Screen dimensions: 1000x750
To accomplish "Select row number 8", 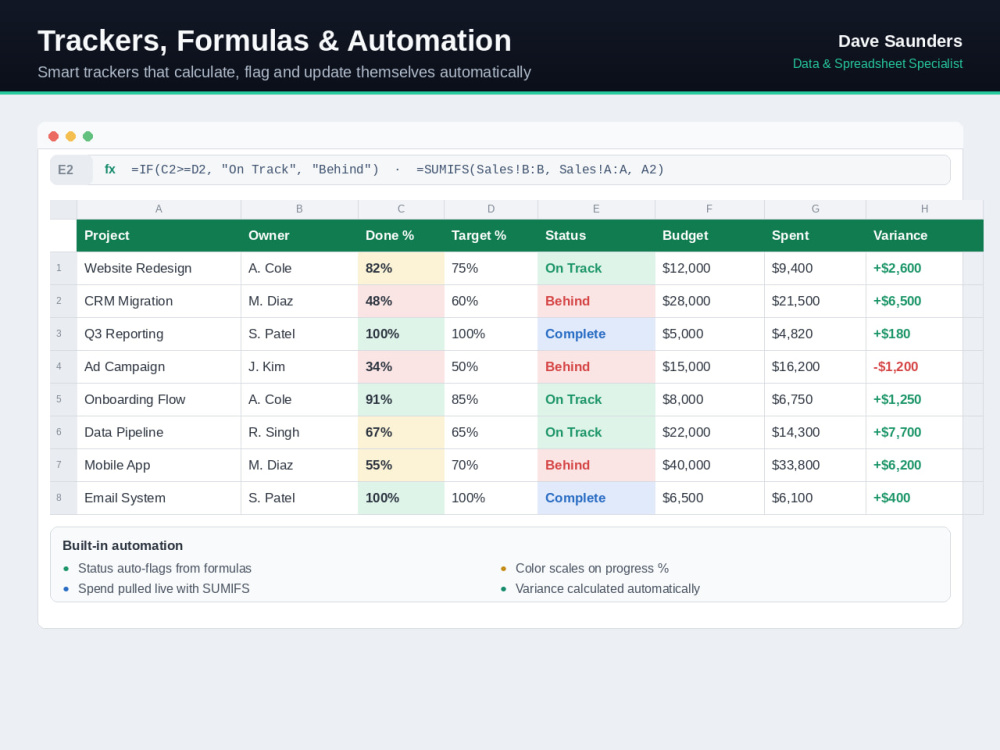I will [63, 498].
